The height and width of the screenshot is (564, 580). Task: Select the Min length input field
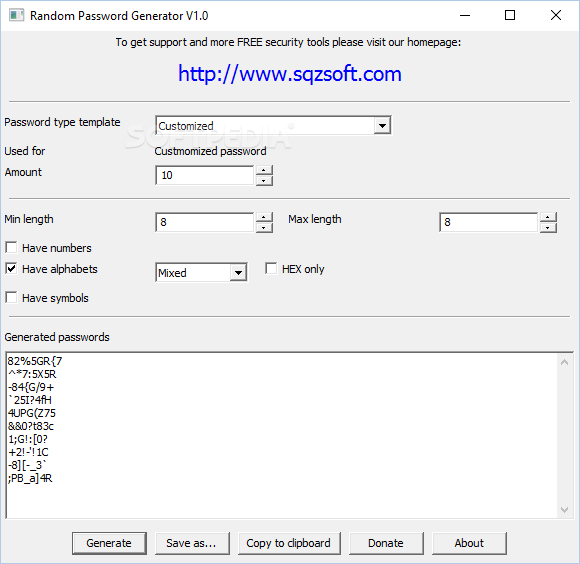pos(205,222)
